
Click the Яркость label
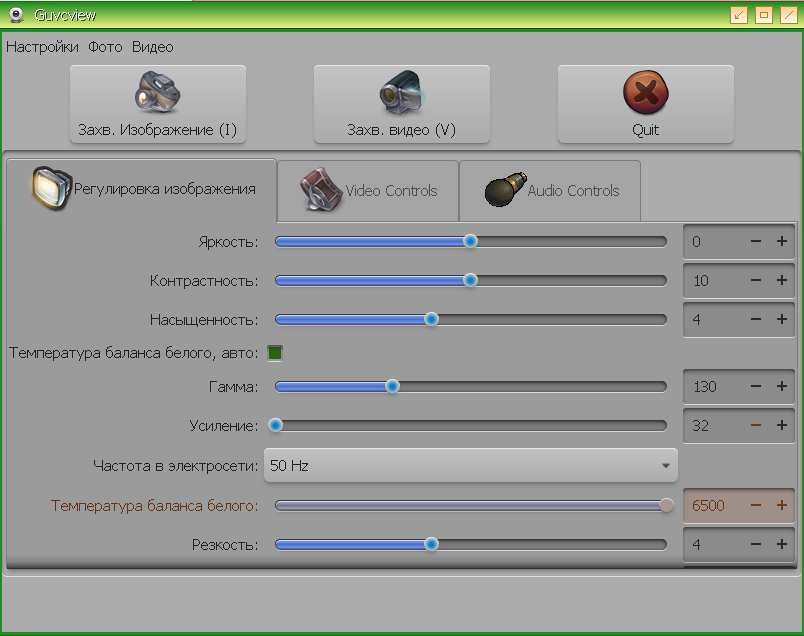coord(228,242)
